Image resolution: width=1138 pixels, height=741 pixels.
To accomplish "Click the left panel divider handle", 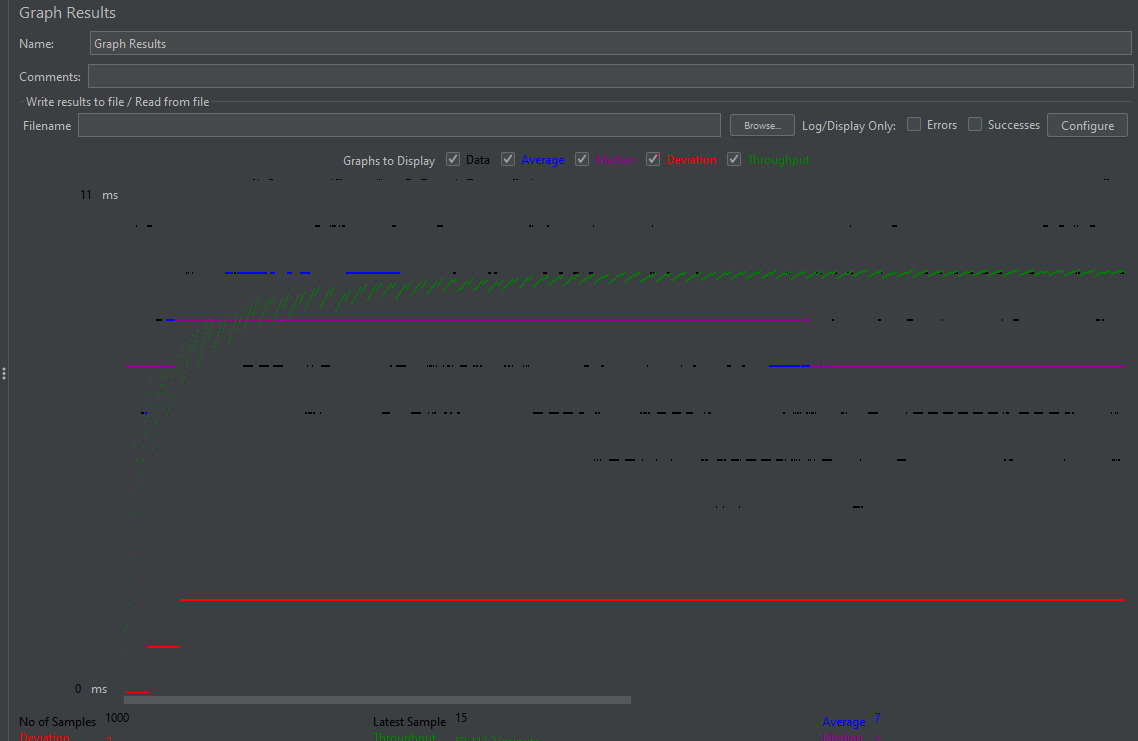I will pos(4,374).
